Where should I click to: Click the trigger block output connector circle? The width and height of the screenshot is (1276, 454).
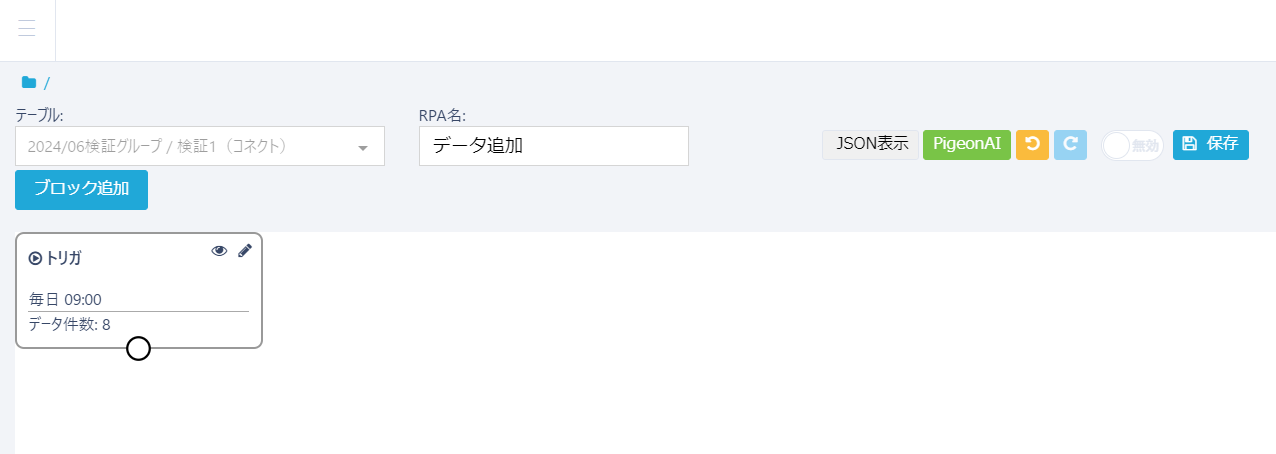click(x=139, y=348)
